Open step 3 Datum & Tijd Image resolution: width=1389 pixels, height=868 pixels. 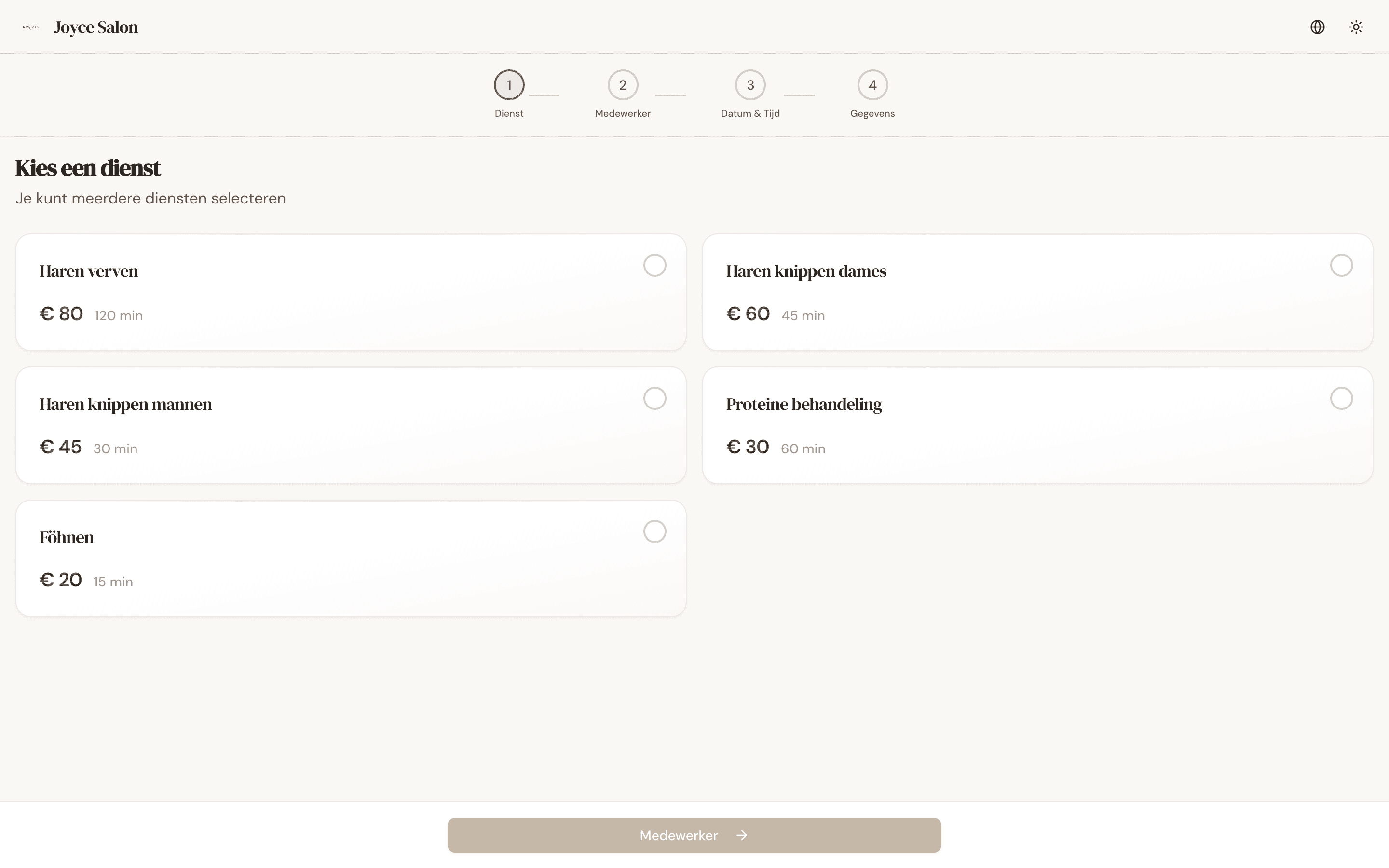click(750, 85)
